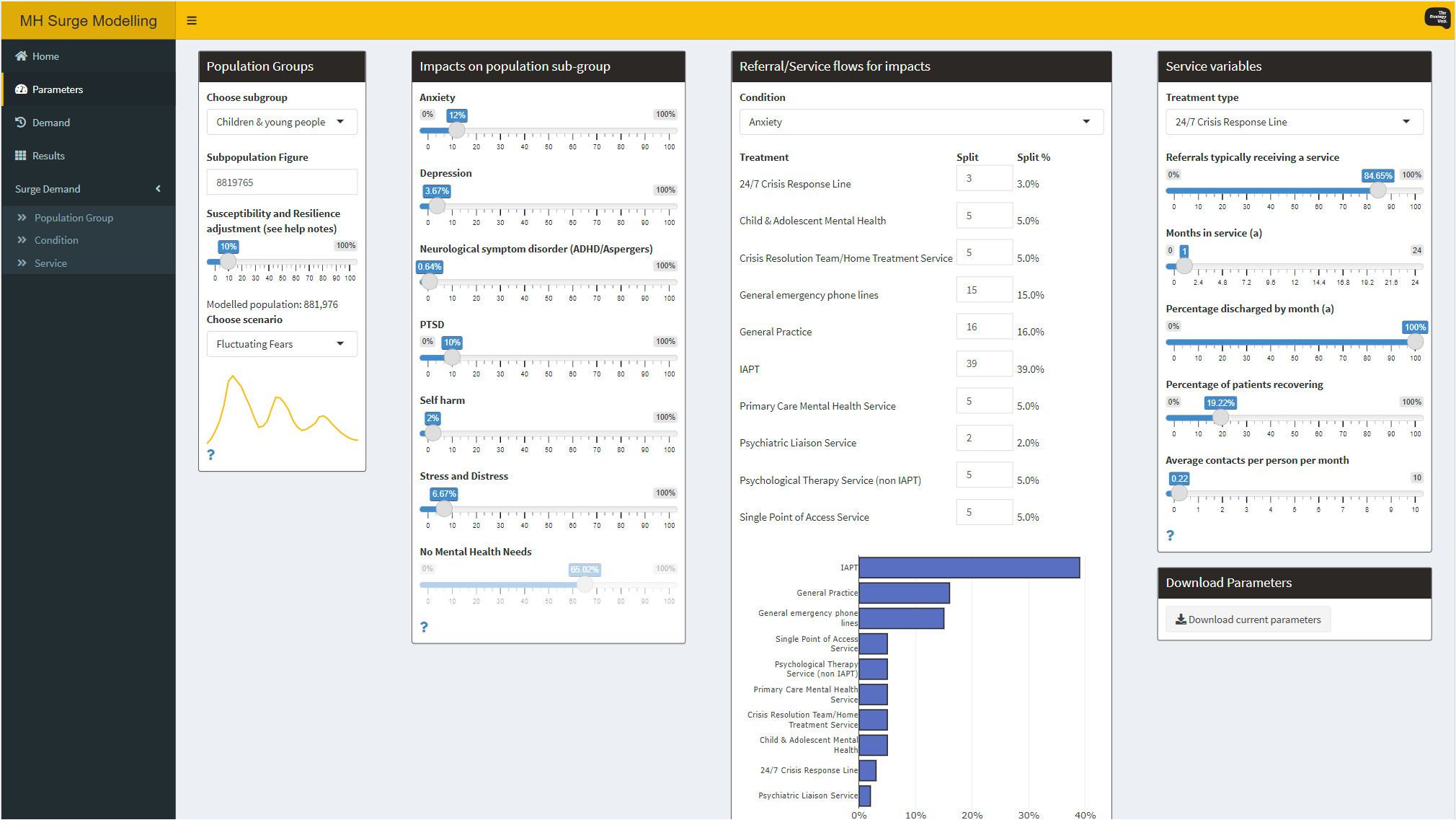Image resolution: width=1456 pixels, height=820 pixels.
Task: Go to Population Group submenu item
Action: tap(74, 218)
